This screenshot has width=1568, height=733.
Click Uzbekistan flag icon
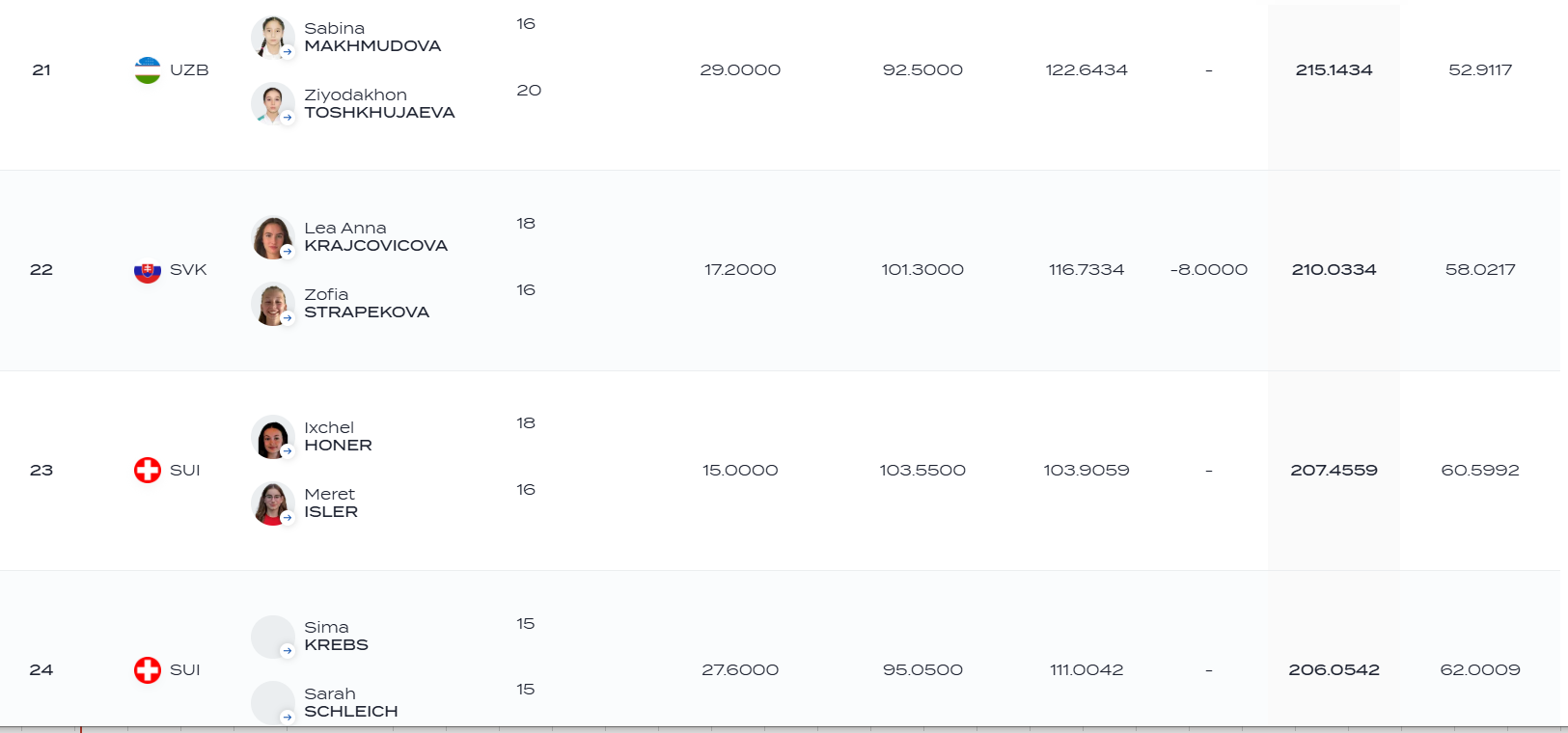point(148,70)
